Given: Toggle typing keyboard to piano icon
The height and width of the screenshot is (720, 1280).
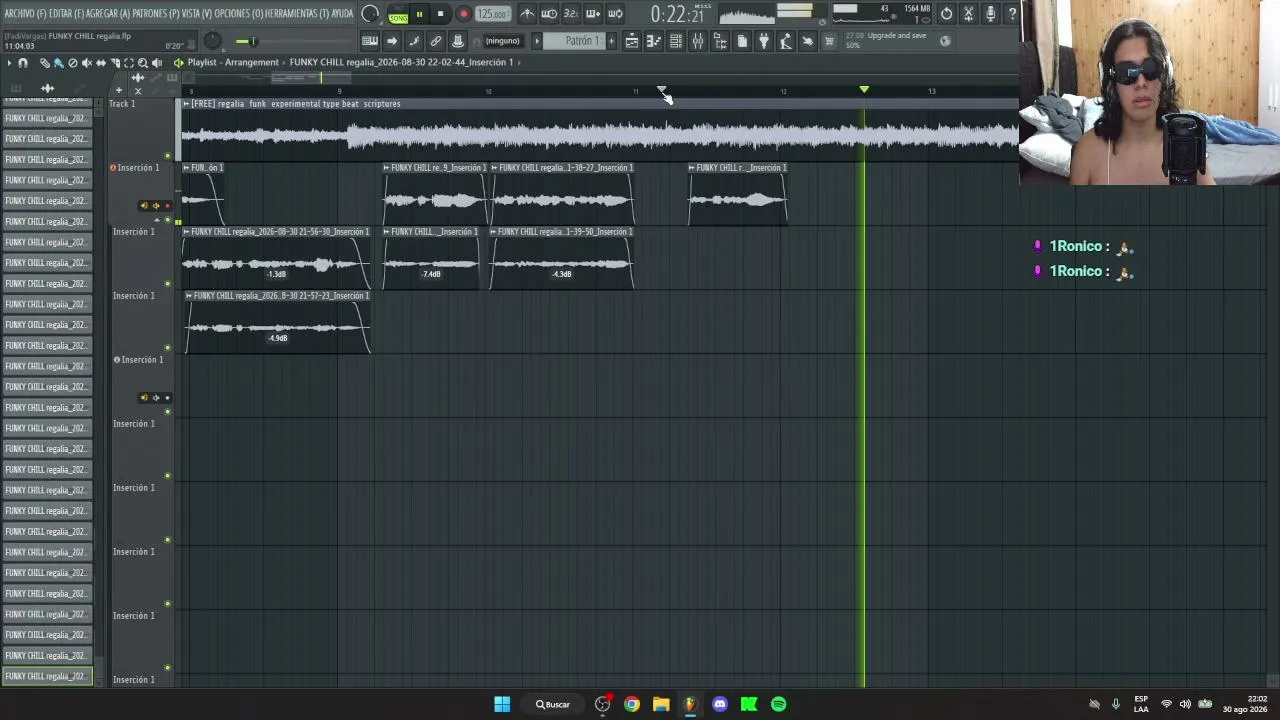Looking at the screenshot, I should [x=370, y=41].
